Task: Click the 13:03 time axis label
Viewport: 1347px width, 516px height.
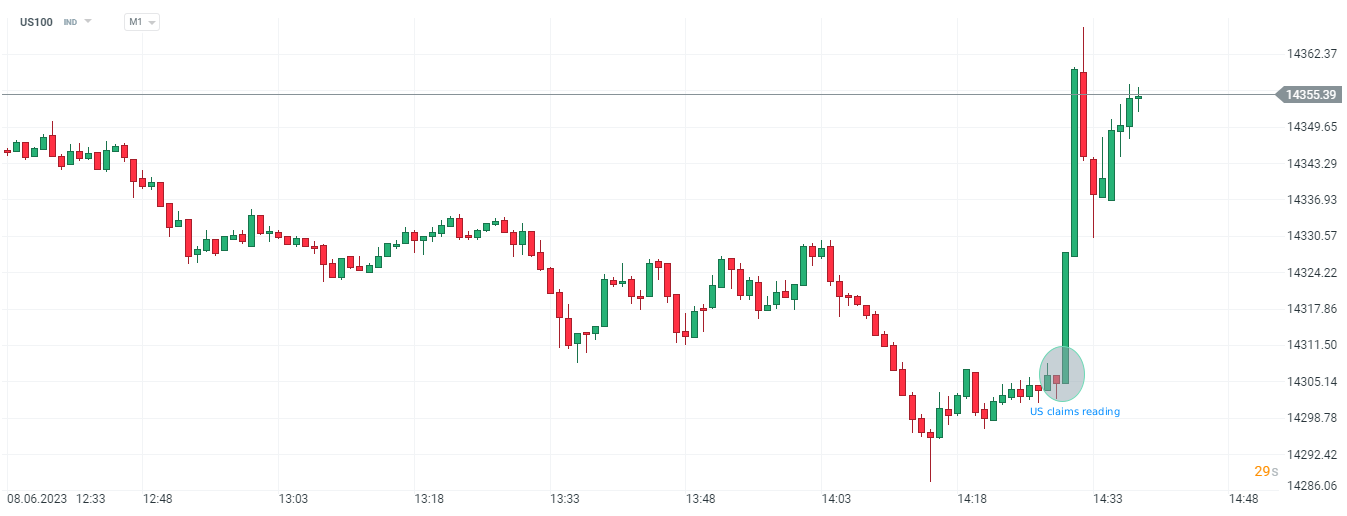Action: [x=293, y=499]
